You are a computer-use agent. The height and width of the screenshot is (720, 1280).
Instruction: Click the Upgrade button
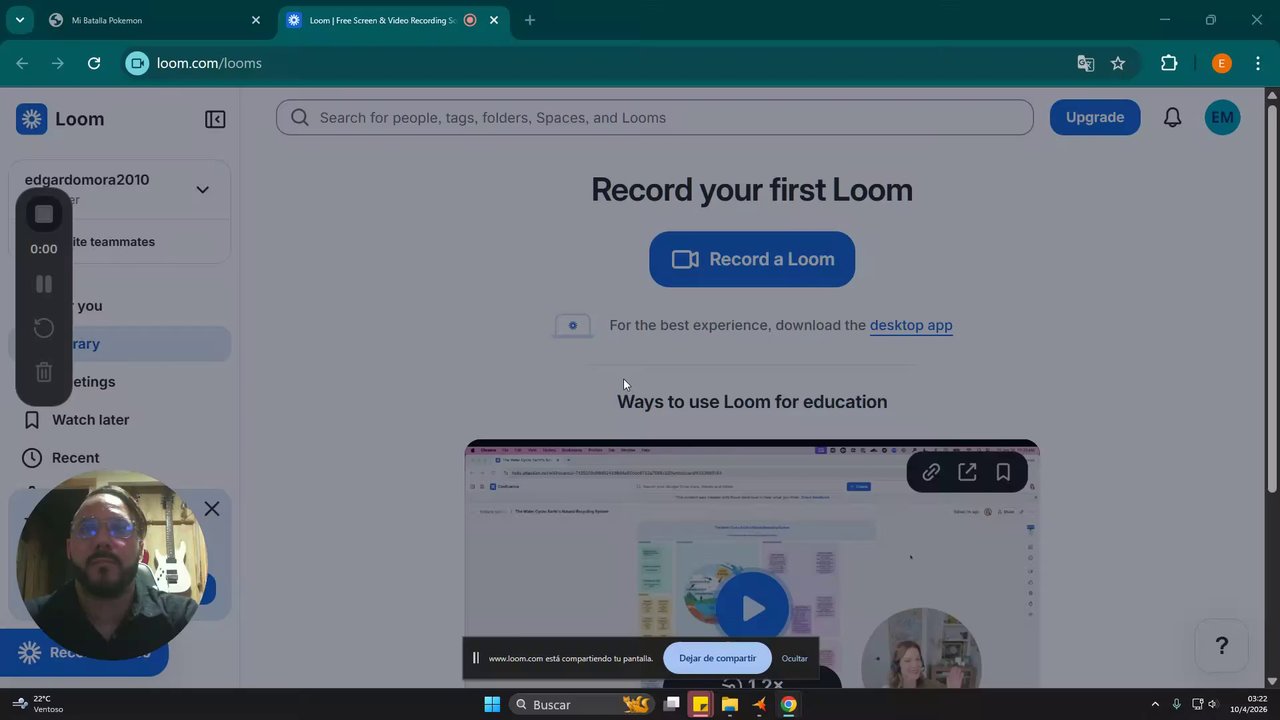1095,117
